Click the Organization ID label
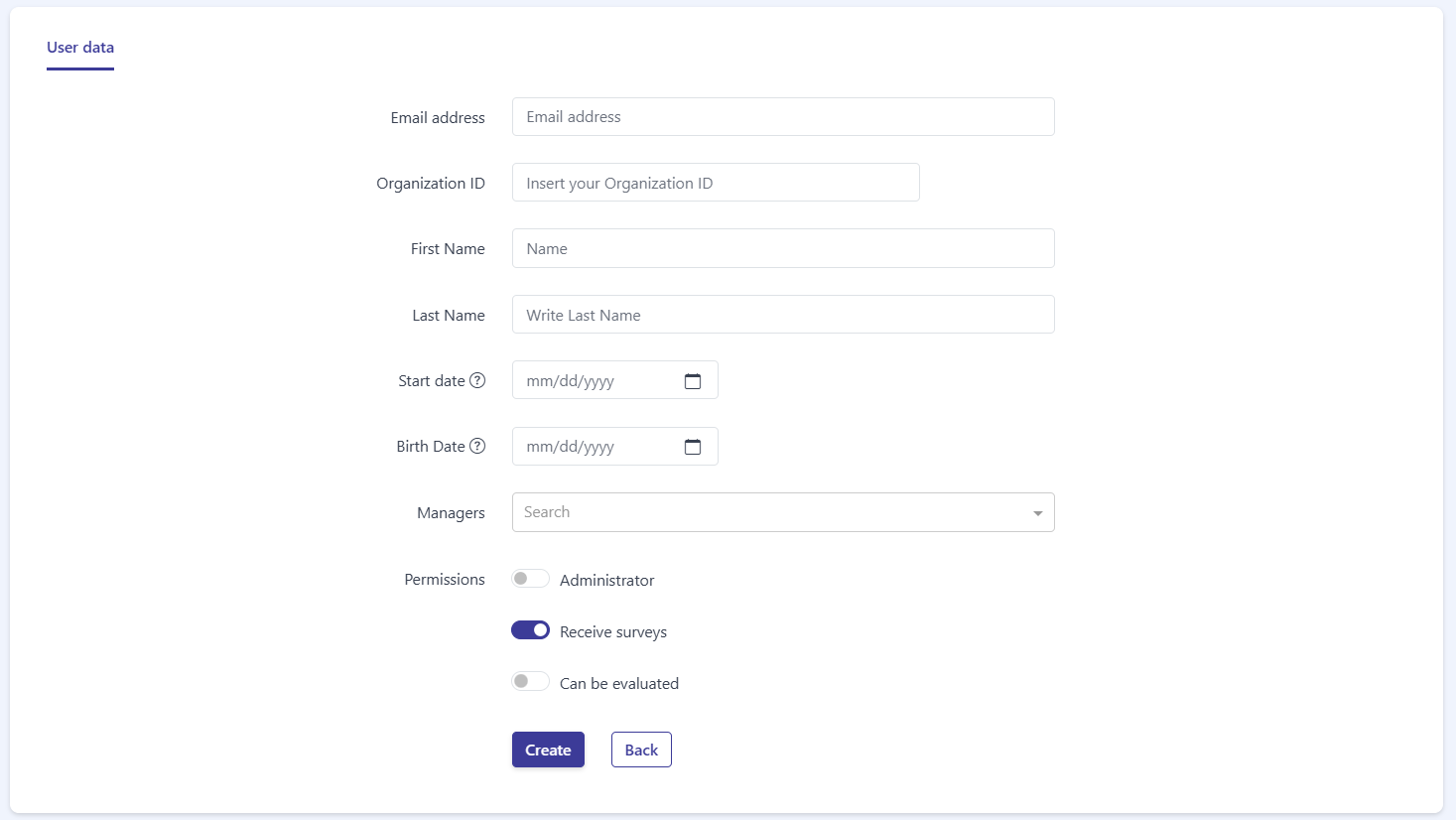 coord(431,184)
